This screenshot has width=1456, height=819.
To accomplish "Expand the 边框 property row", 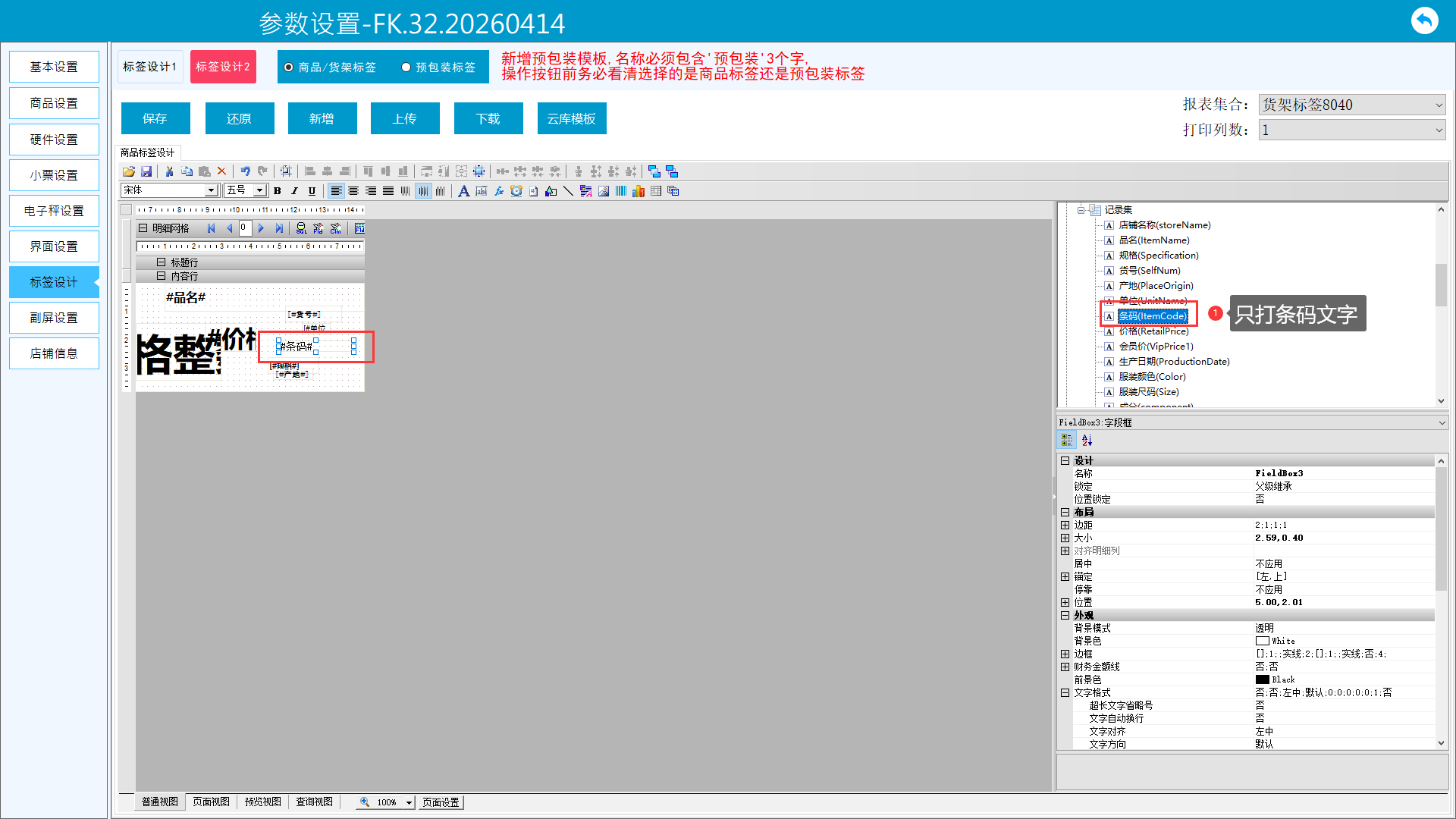I will point(1065,654).
